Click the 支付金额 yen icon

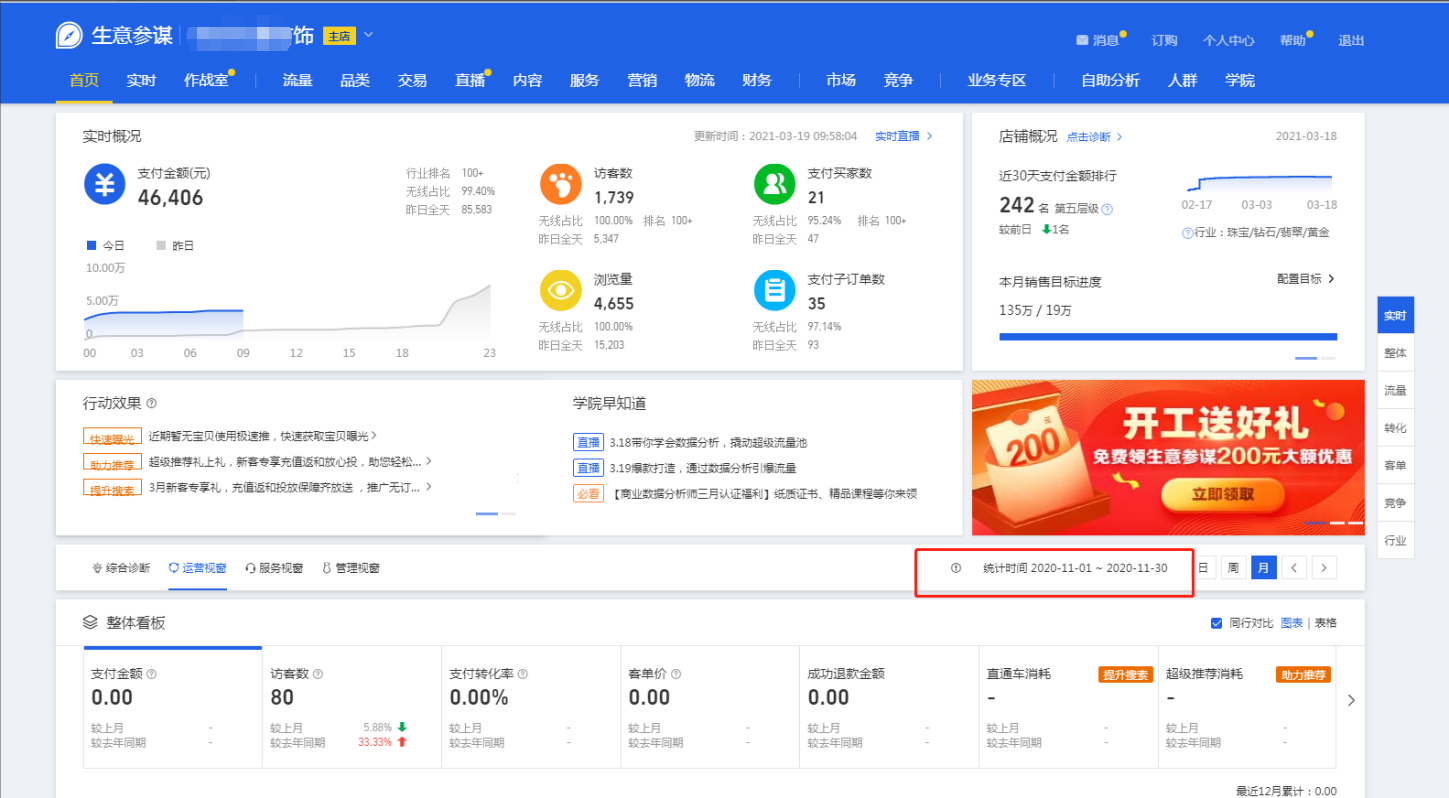pyautogui.click(x=104, y=184)
